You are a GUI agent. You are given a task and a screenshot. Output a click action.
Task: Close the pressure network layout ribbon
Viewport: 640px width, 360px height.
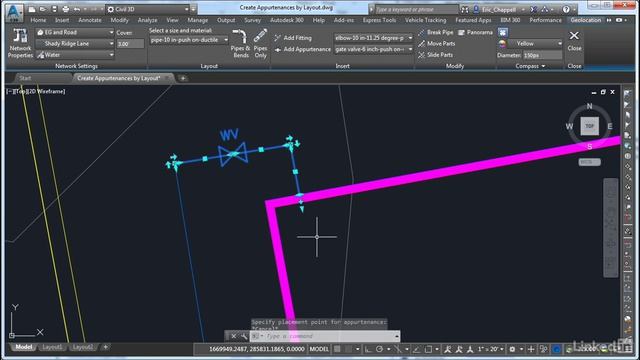[574, 41]
